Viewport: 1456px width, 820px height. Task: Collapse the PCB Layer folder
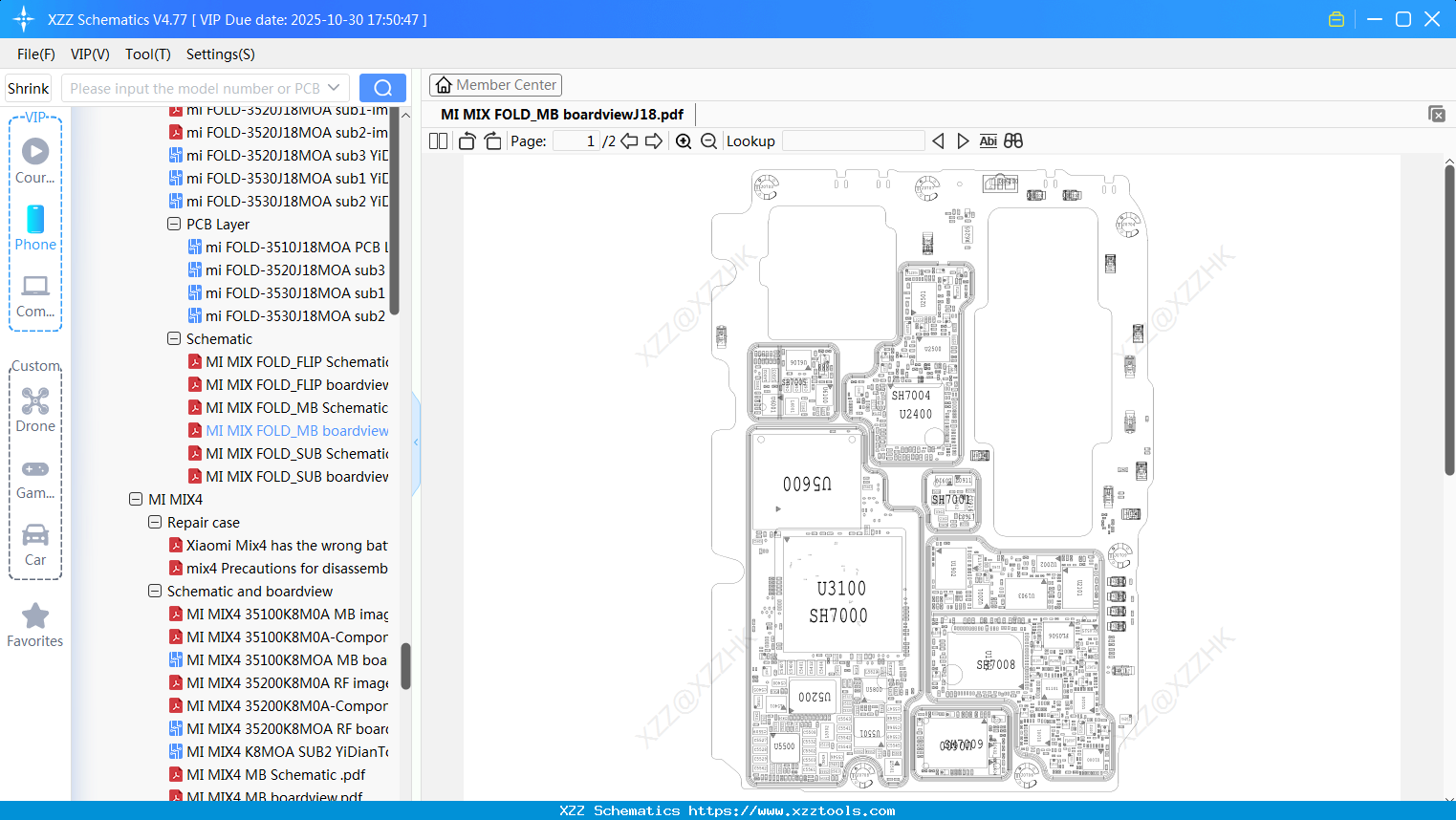(174, 224)
